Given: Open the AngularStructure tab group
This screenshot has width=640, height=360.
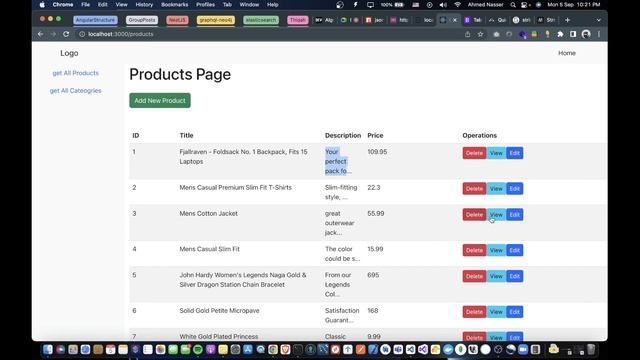Looking at the screenshot, I should pyautogui.click(x=95, y=20).
